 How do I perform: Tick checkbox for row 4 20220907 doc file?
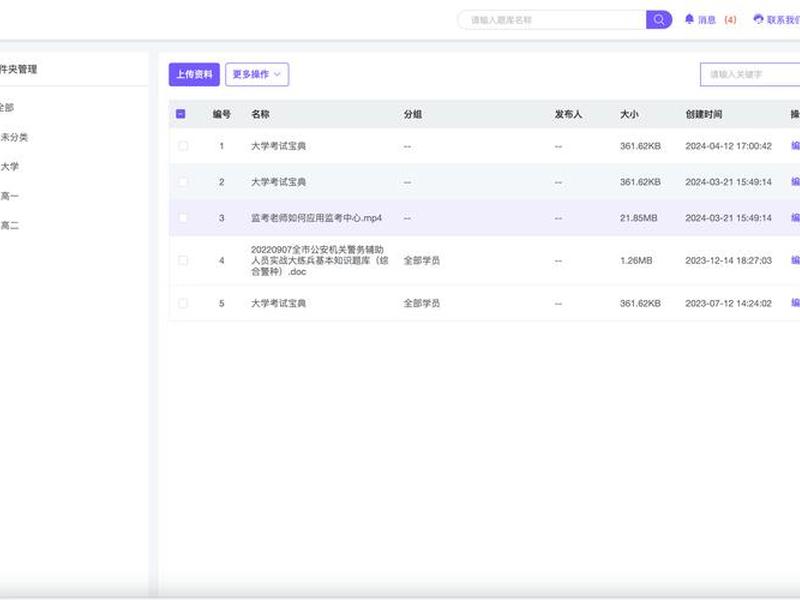coord(183,260)
